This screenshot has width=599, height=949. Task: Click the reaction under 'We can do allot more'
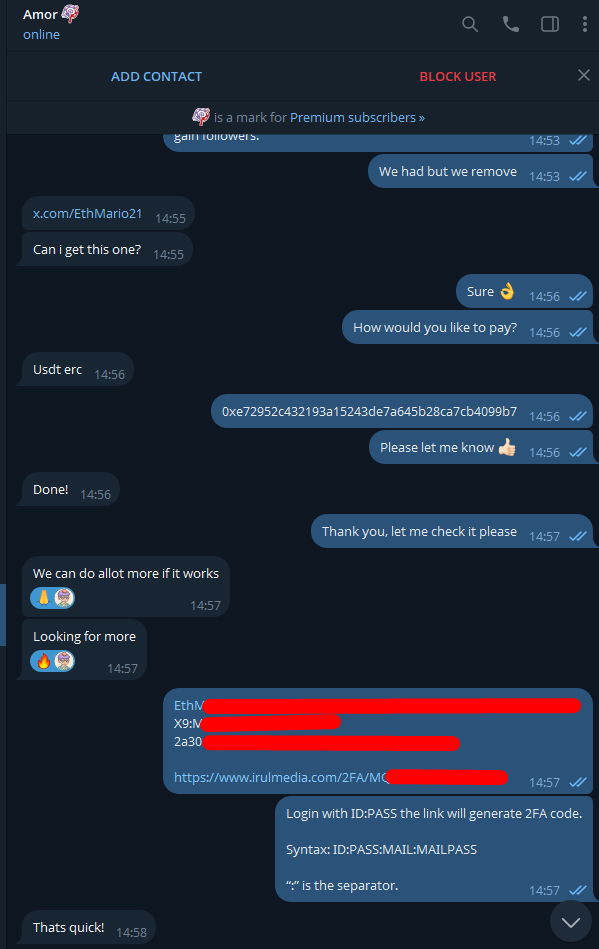coord(53,598)
